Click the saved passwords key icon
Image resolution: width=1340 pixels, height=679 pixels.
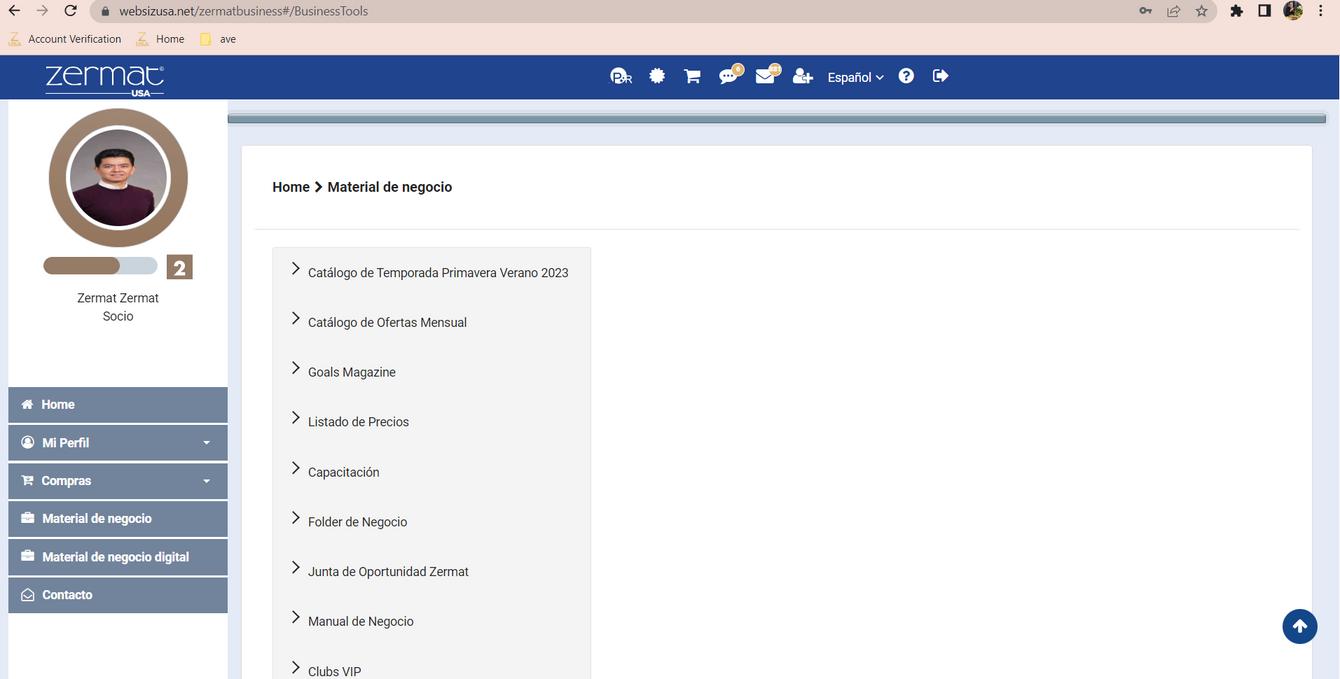(1145, 11)
